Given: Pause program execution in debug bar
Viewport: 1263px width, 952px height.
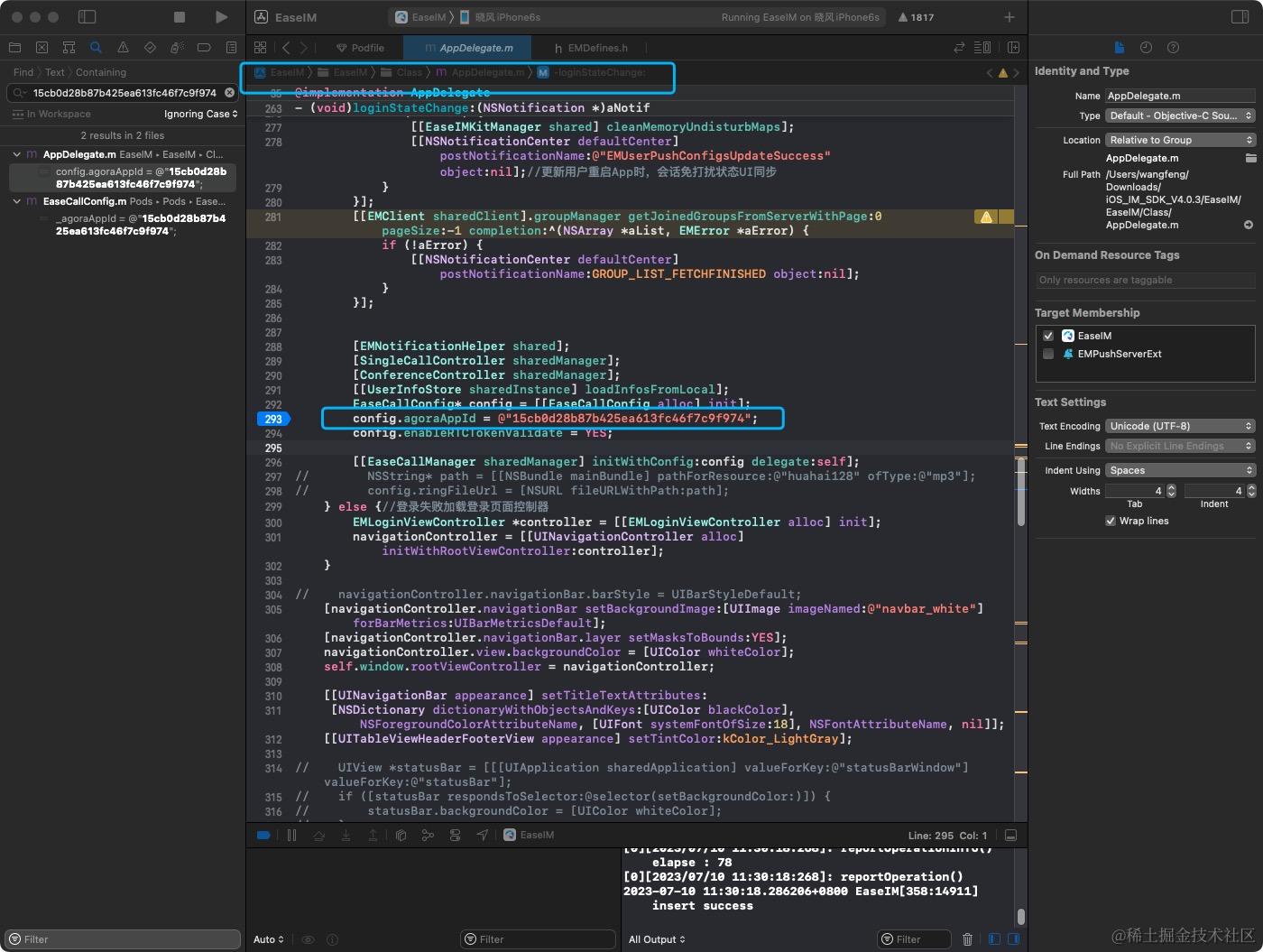Looking at the screenshot, I should tap(291, 836).
